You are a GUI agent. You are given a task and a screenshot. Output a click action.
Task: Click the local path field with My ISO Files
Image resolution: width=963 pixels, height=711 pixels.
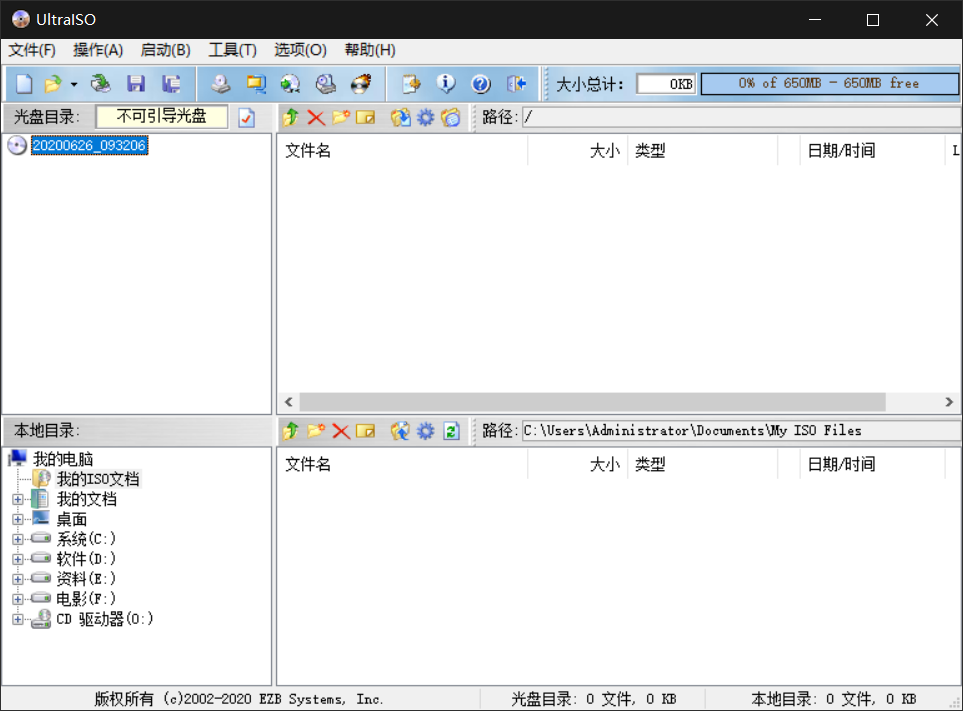click(741, 431)
